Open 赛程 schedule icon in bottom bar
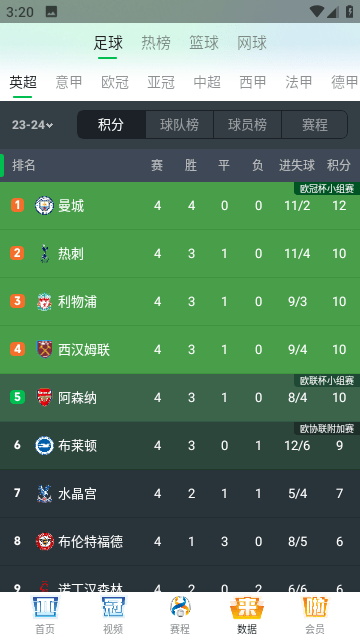The image size is (360, 640). pos(180,607)
